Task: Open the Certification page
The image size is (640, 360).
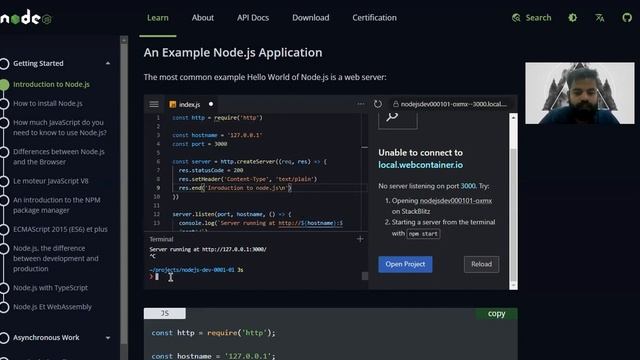Action: [374, 18]
